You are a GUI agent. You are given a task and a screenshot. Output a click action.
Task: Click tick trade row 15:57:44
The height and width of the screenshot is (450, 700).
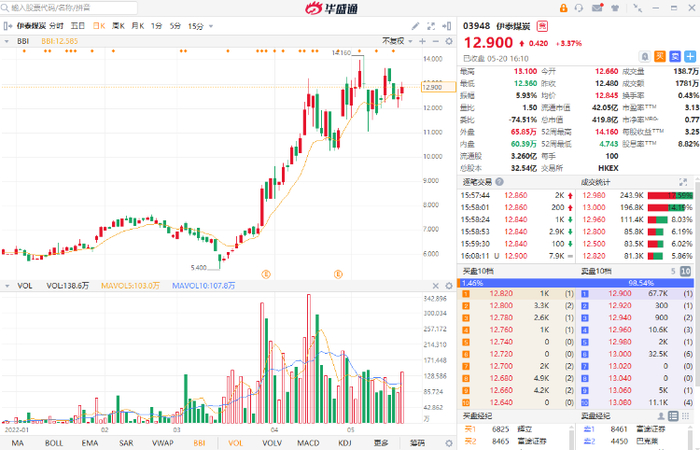pos(517,196)
